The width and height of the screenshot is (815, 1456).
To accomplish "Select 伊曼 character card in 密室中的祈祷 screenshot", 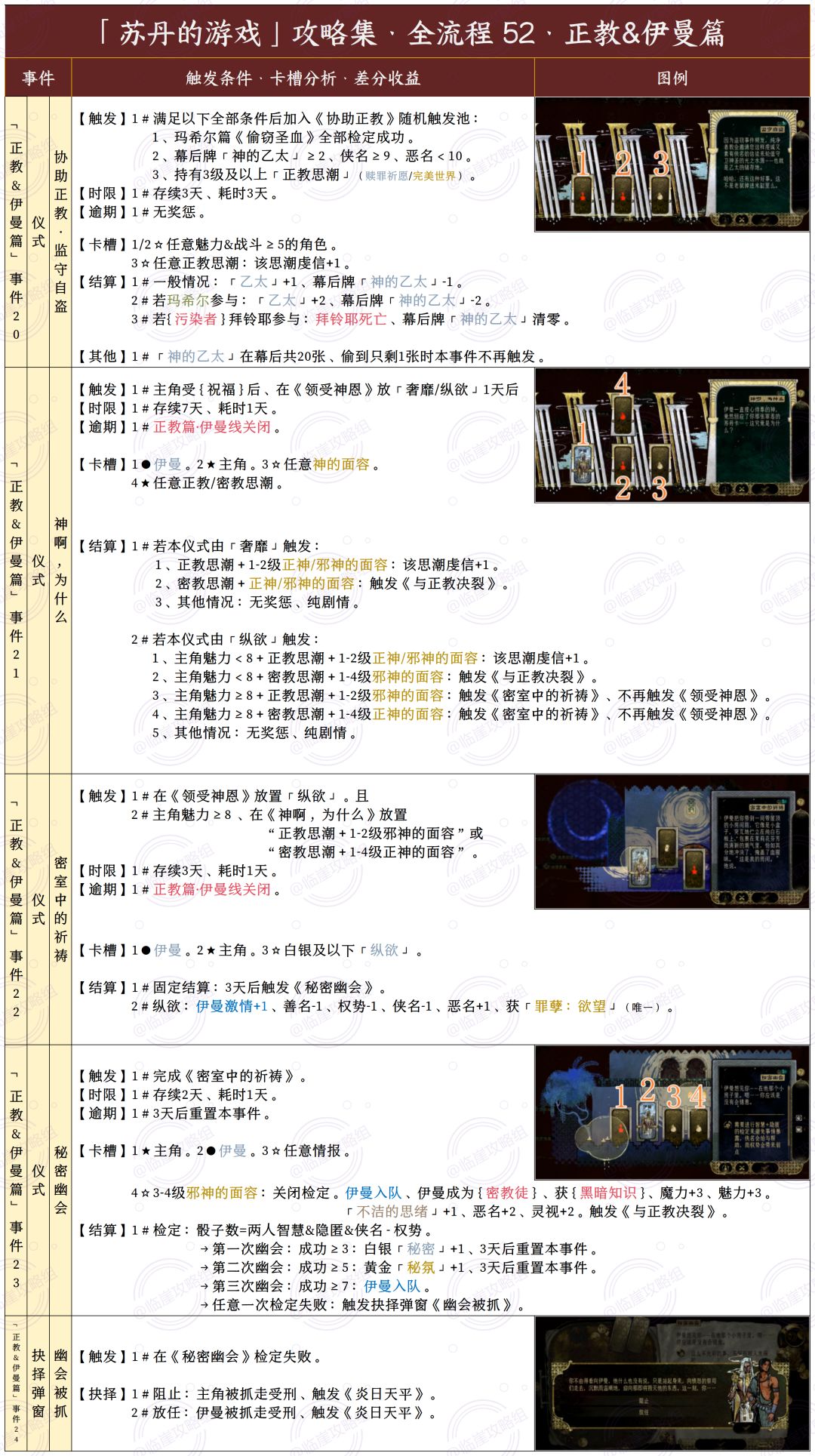I will coord(640,867).
